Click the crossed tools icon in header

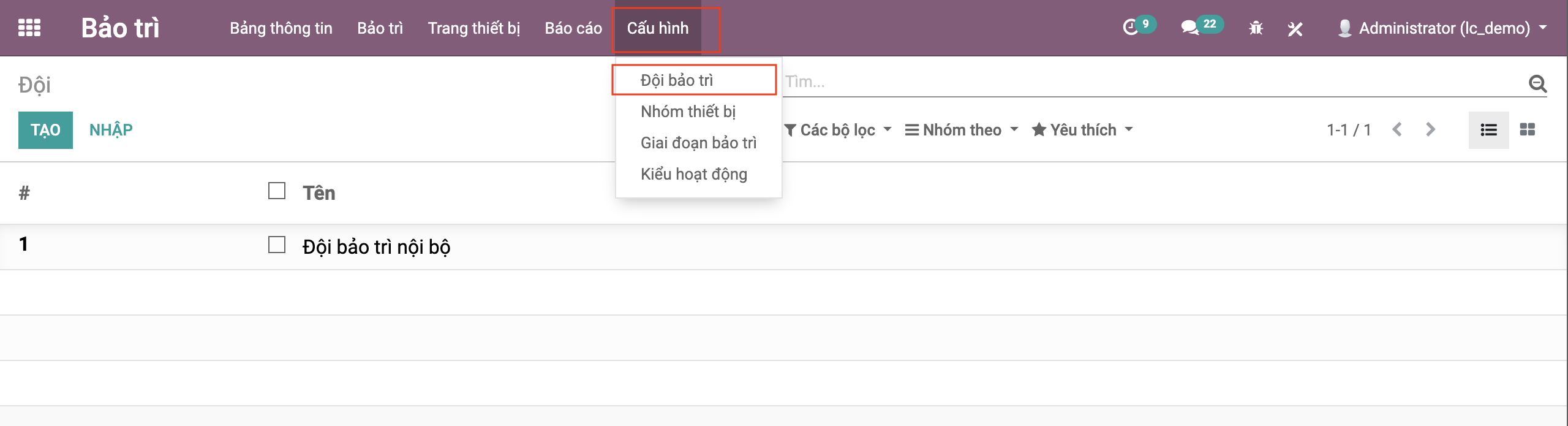coord(1295,29)
